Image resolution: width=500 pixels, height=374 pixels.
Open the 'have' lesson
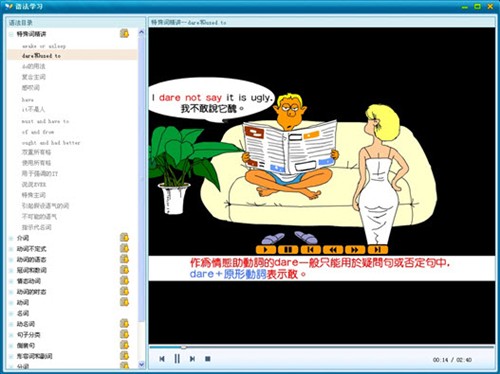pyautogui.click(x=28, y=99)
